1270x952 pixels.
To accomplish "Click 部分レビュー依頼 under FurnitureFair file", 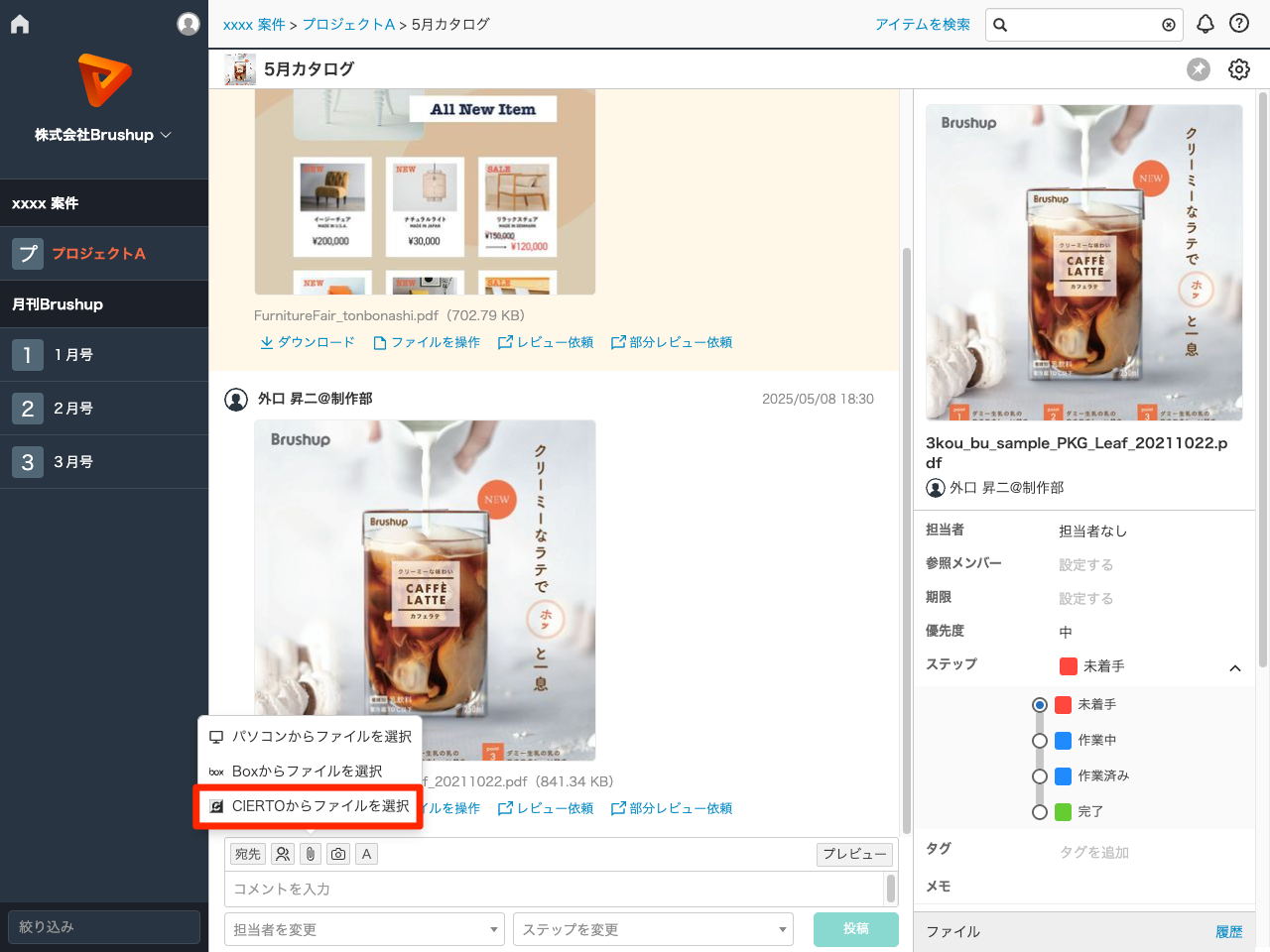I will [672, 342].
